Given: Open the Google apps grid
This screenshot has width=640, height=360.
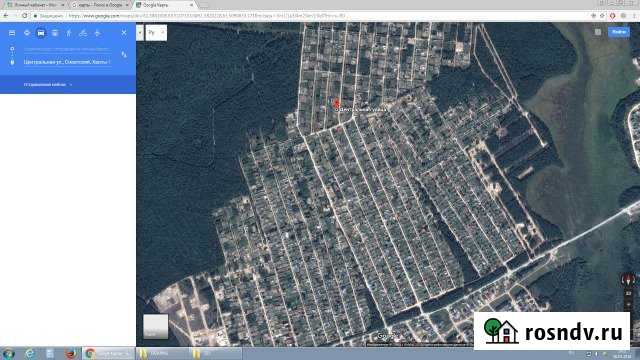Looking at the screenshot, I should pyautogui.click(x=598, y=32).
